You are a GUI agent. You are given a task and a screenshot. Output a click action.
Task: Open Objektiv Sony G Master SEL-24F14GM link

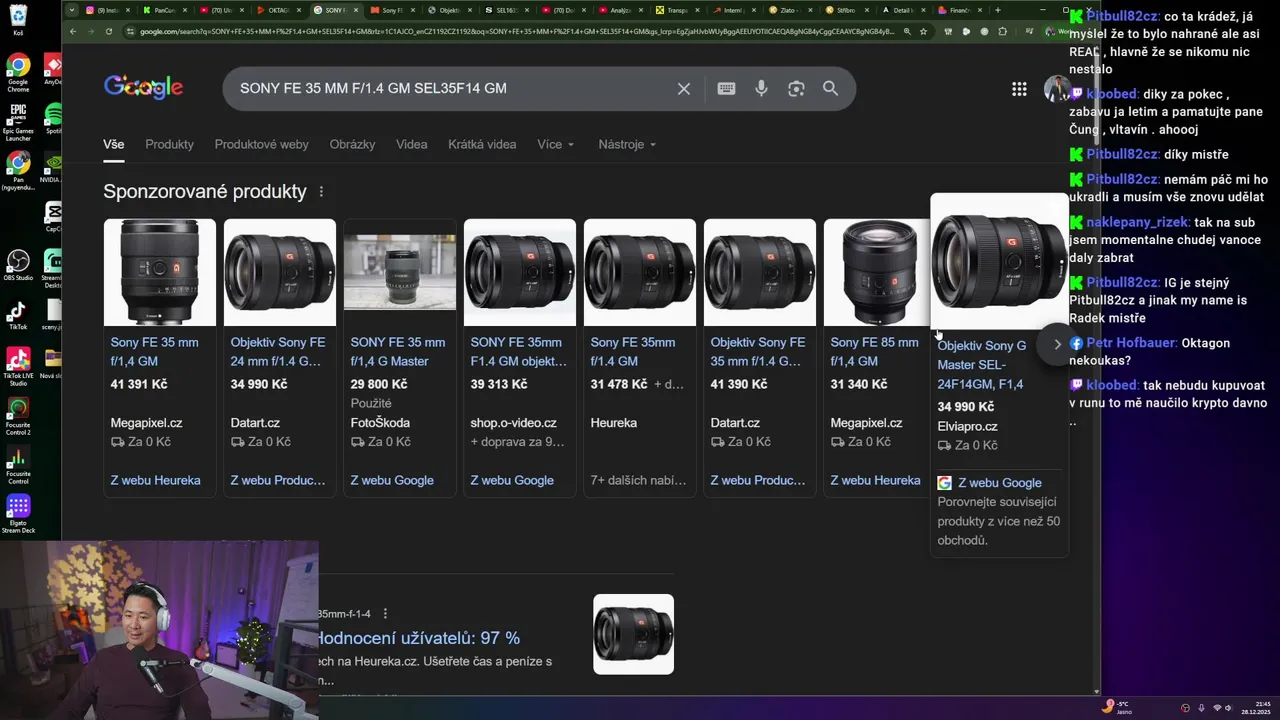(981, 365)
